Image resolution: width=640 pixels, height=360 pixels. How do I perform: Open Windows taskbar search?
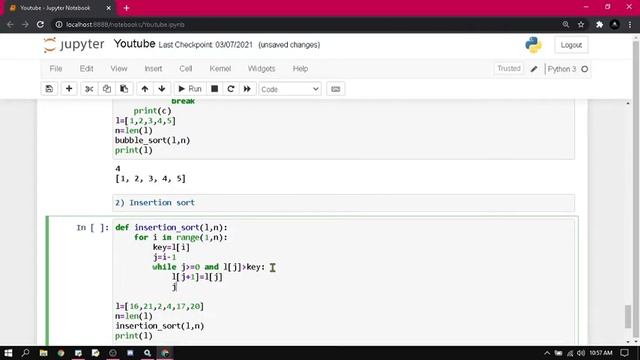tap(25, 353)
